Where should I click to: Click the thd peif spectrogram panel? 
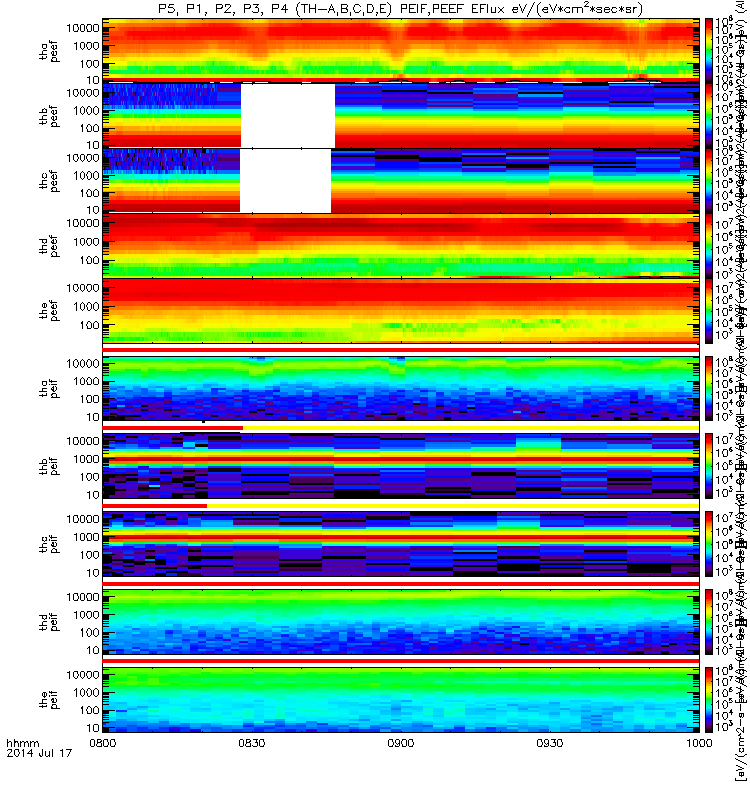401,622
